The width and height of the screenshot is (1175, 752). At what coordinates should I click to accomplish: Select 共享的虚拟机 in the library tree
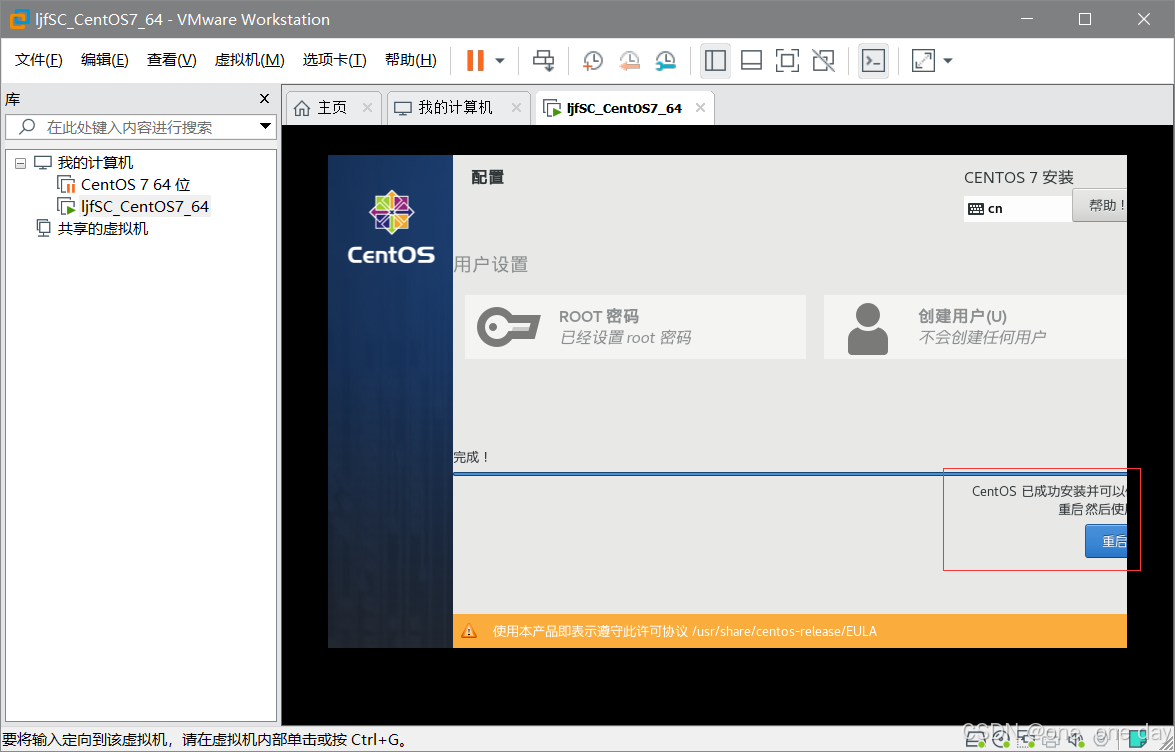click(103, 228)
